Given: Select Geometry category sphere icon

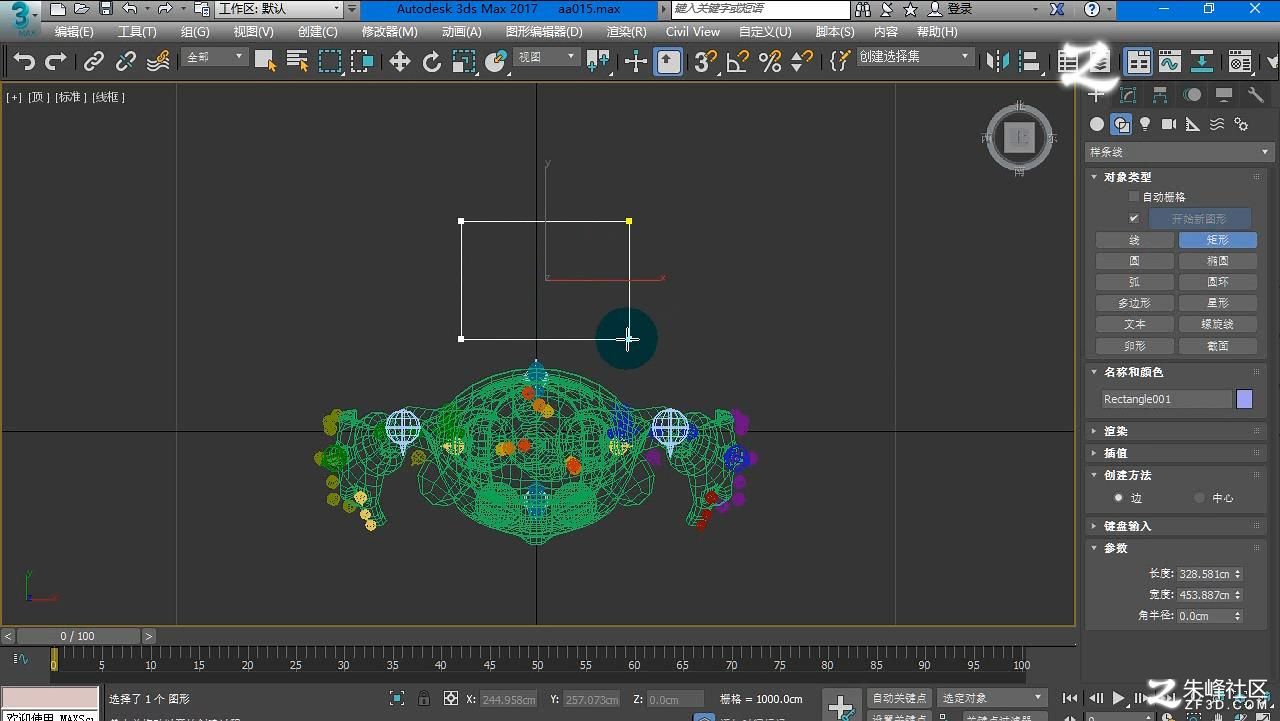Looking at the screenshot, I should click(1097, 124).
